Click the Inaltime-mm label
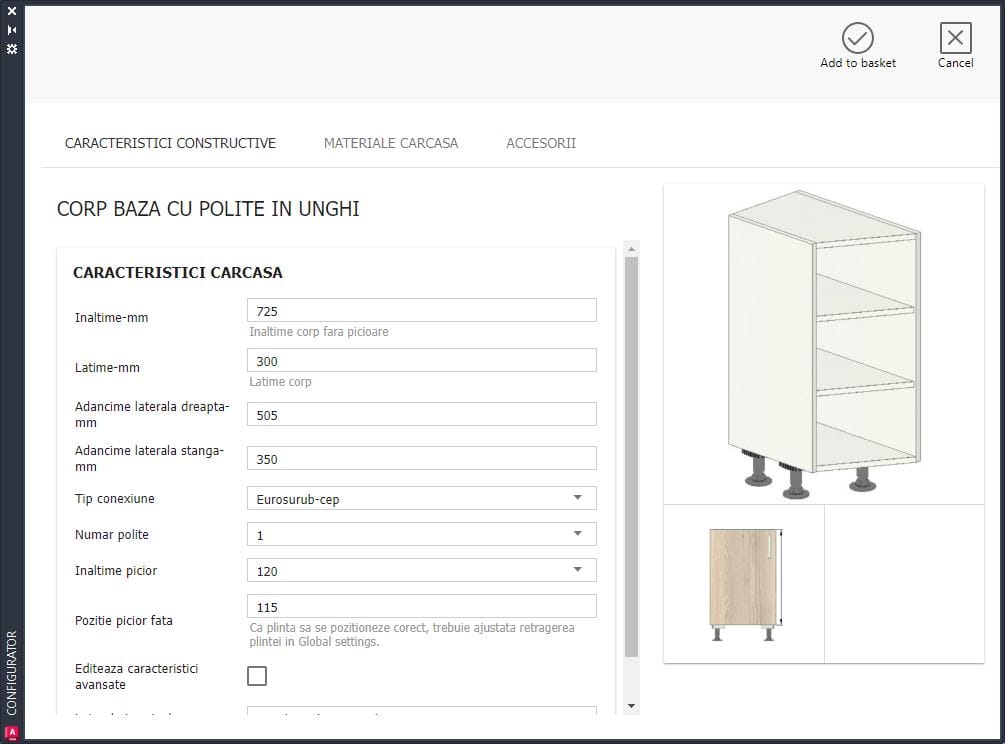Viewport: 1005px width, 744px height. coord(112,318)
